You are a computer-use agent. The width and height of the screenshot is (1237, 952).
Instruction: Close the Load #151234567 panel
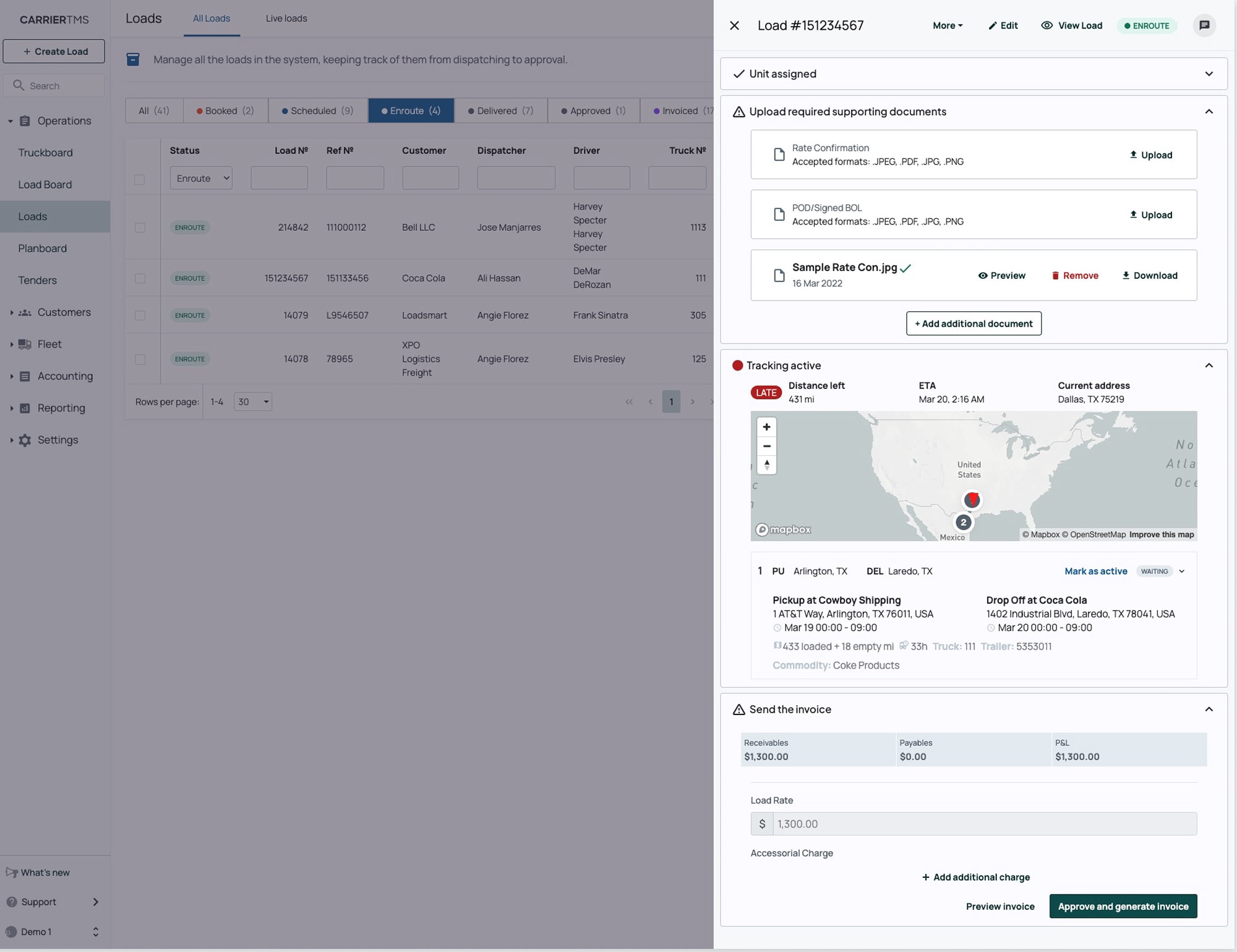click(x=734, y=25)
